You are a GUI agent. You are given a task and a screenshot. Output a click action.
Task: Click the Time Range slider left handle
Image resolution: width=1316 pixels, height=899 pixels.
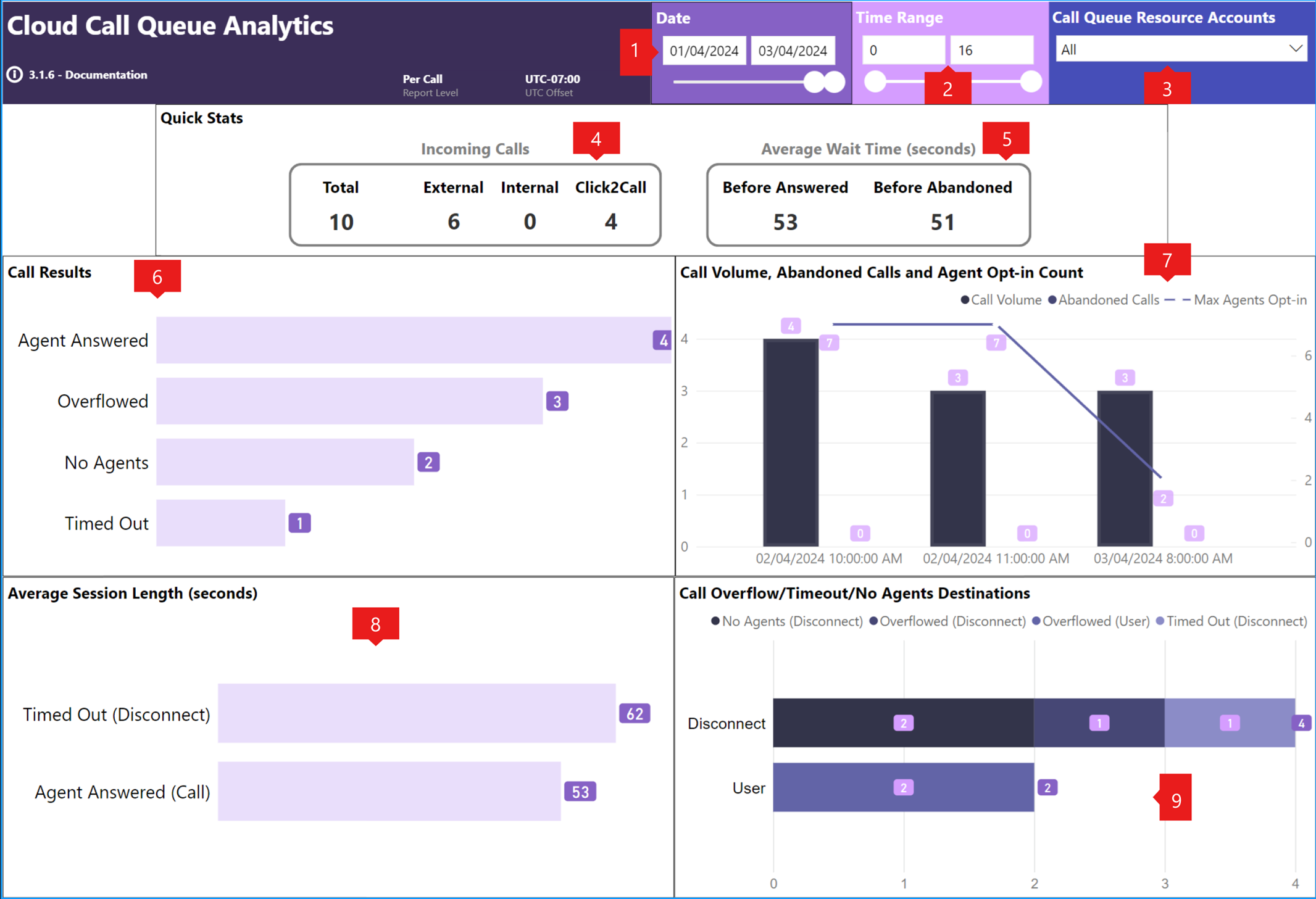[875, 81]
